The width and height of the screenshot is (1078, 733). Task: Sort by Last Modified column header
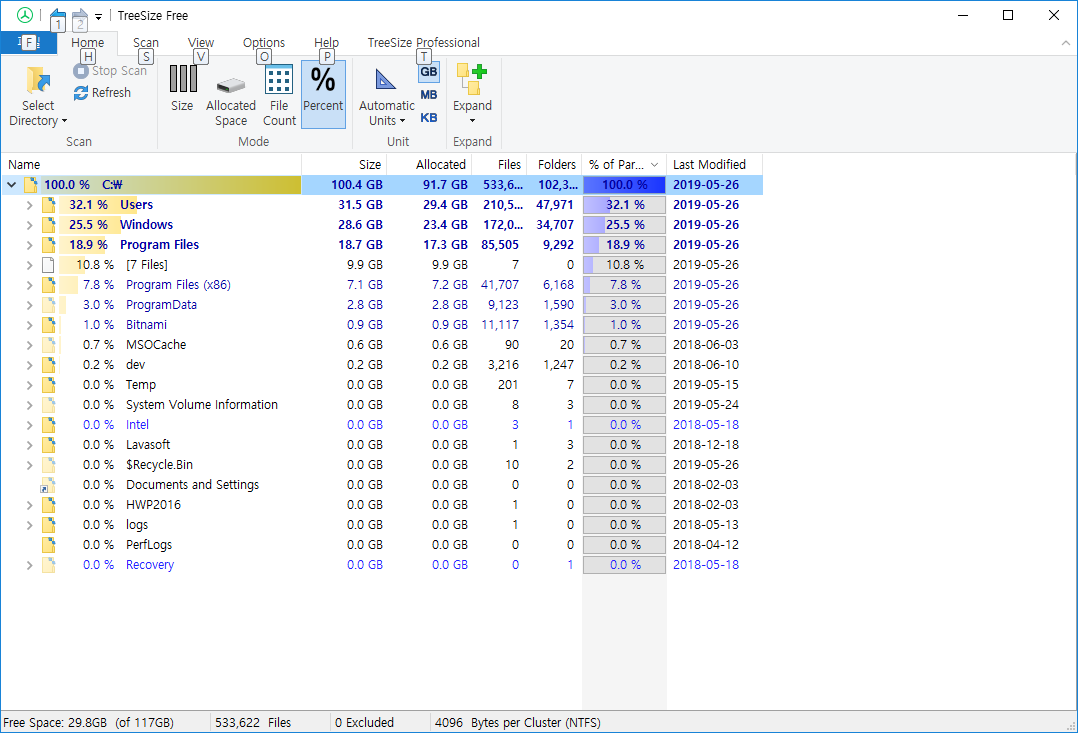click(714, 164)
